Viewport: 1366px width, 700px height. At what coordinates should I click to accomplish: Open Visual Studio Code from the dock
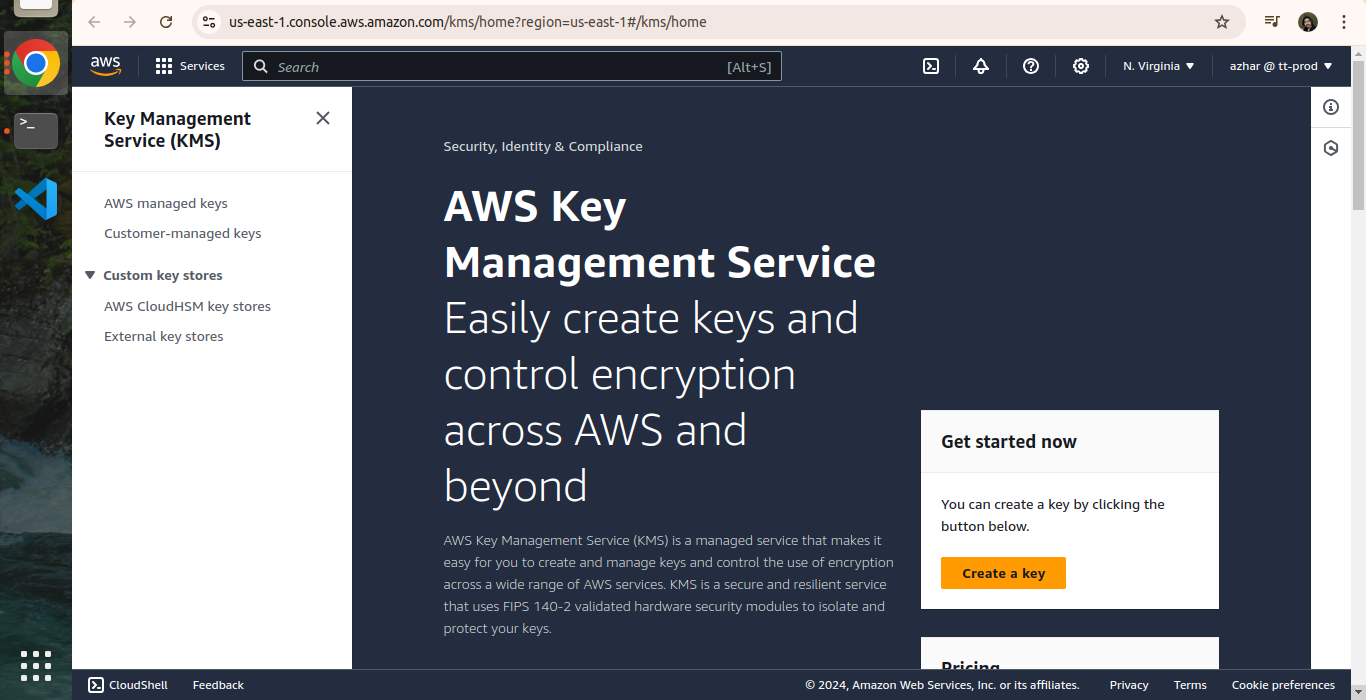36,199
